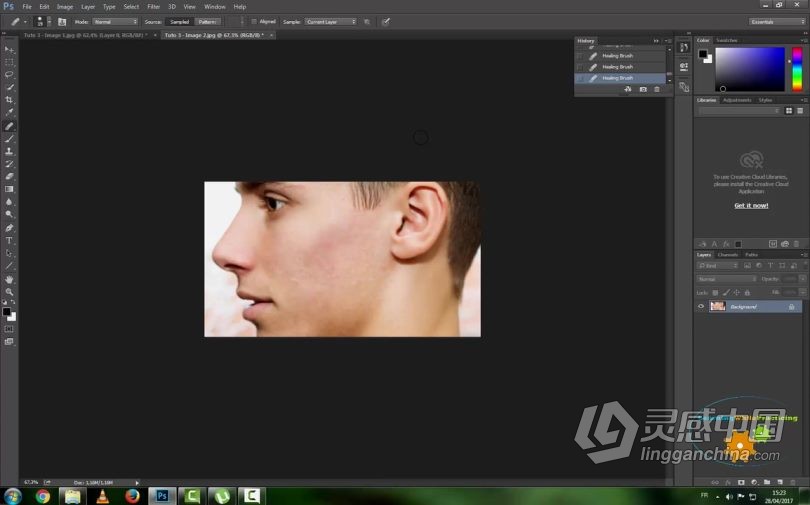The height and width of the screenshot is (505, 810).
Task: Select the Rectangular Marquee tool
Action: coord(9,62)
